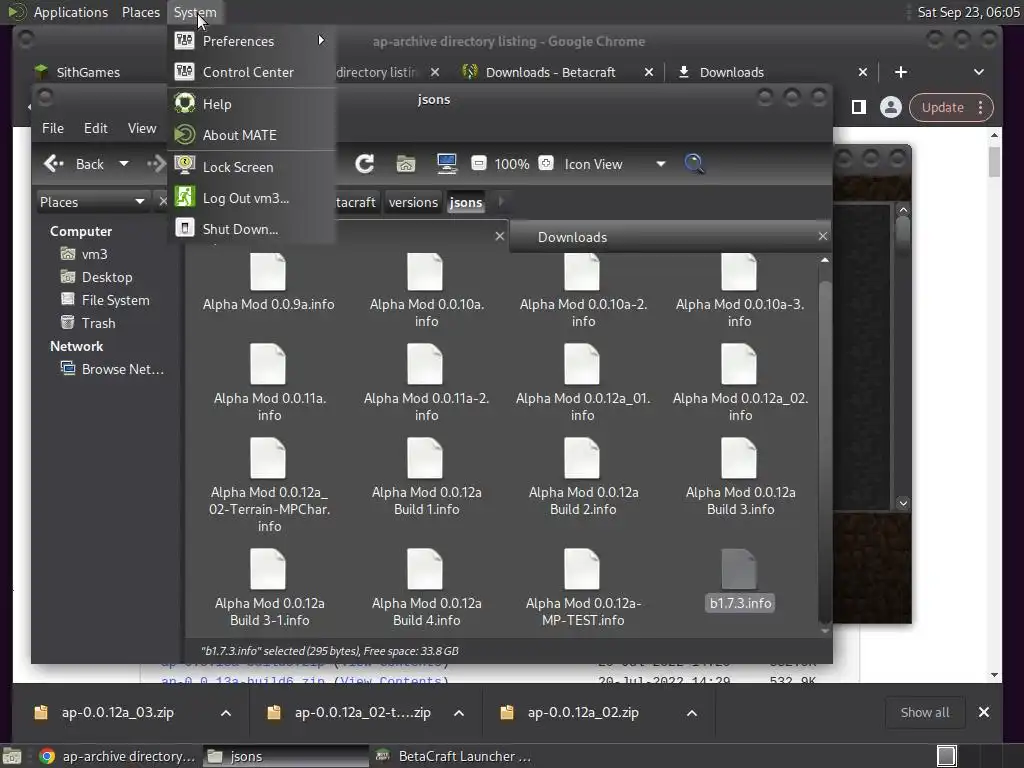The width and height of the screenshot is (1024, 768).
Task: Choose About MATE menu entry
Action: coord(251,135)
